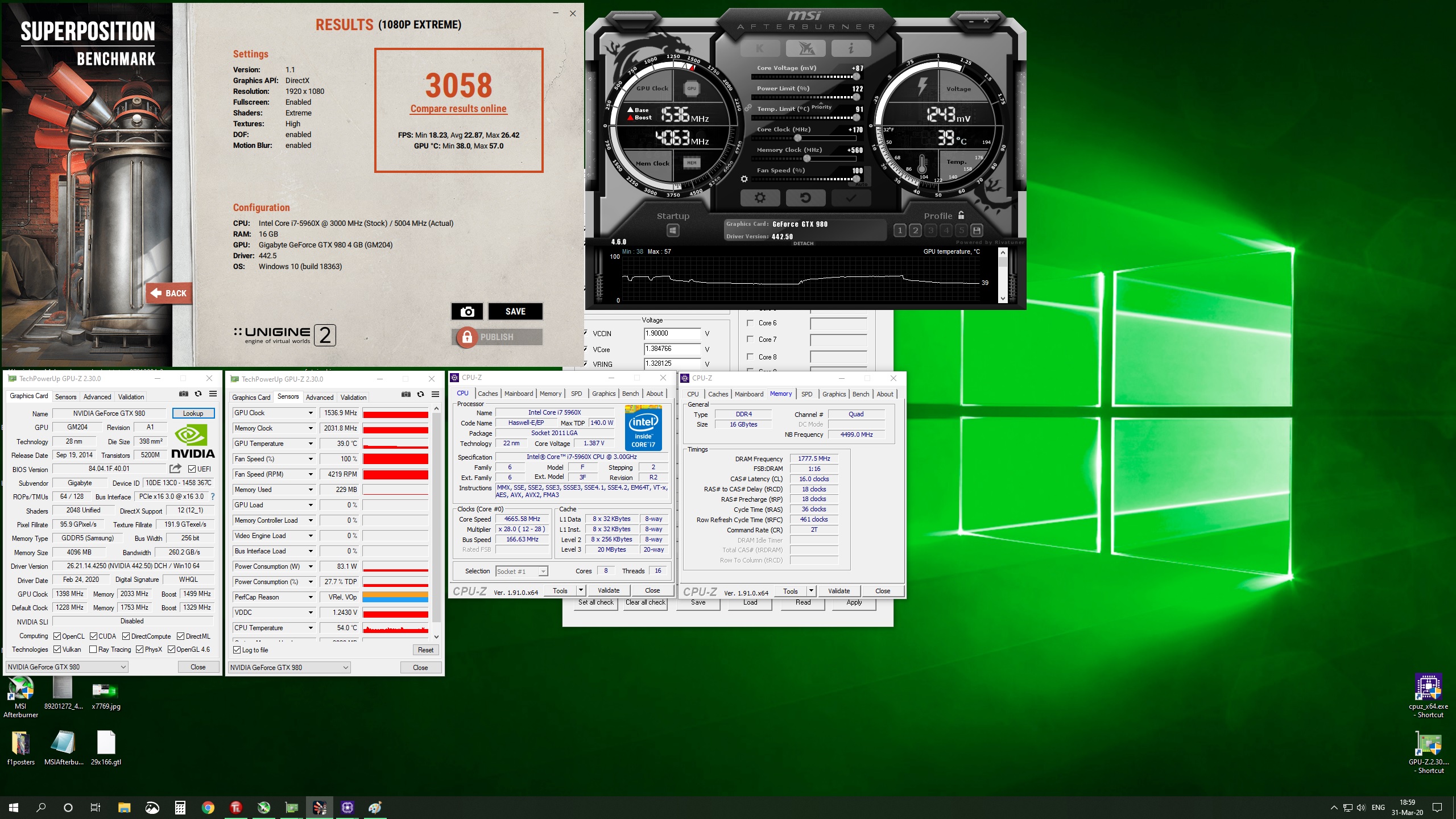The width and height of the screenshot is (1456, 819).
Task: Open Windows Start menu
Action: point(14,807)
